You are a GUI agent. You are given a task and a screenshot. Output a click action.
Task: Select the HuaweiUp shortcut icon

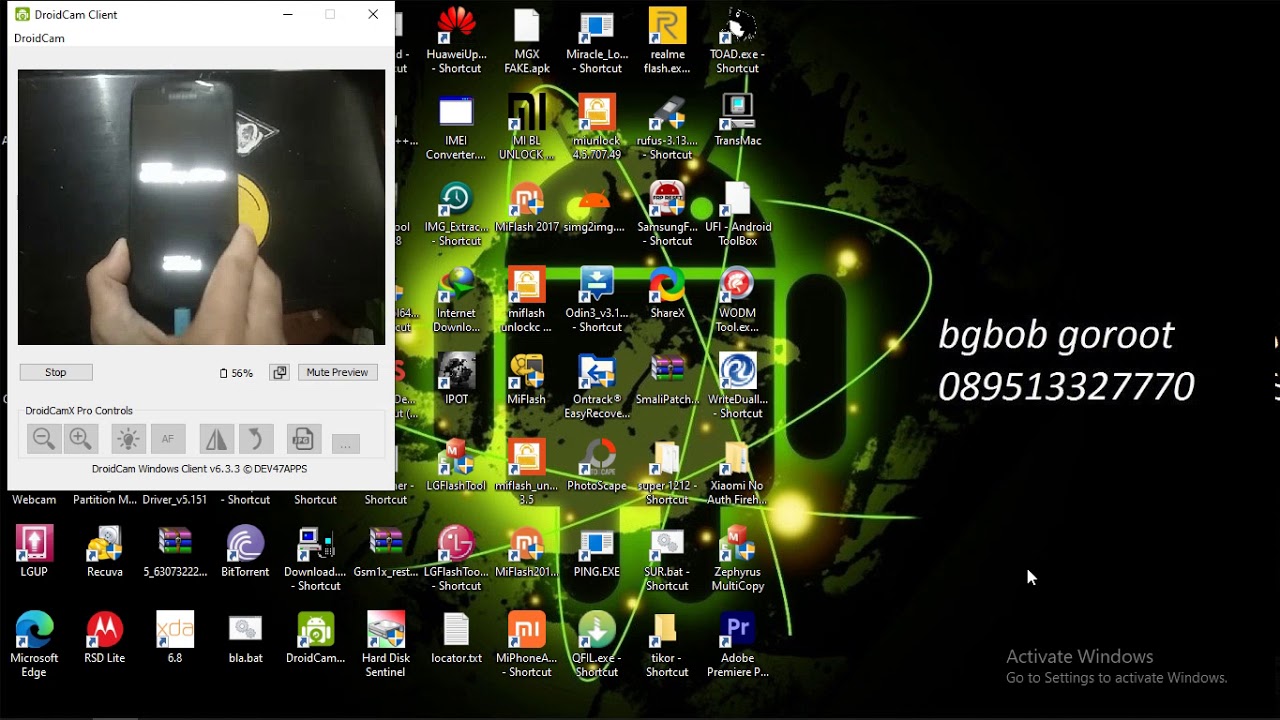point(456,41)
